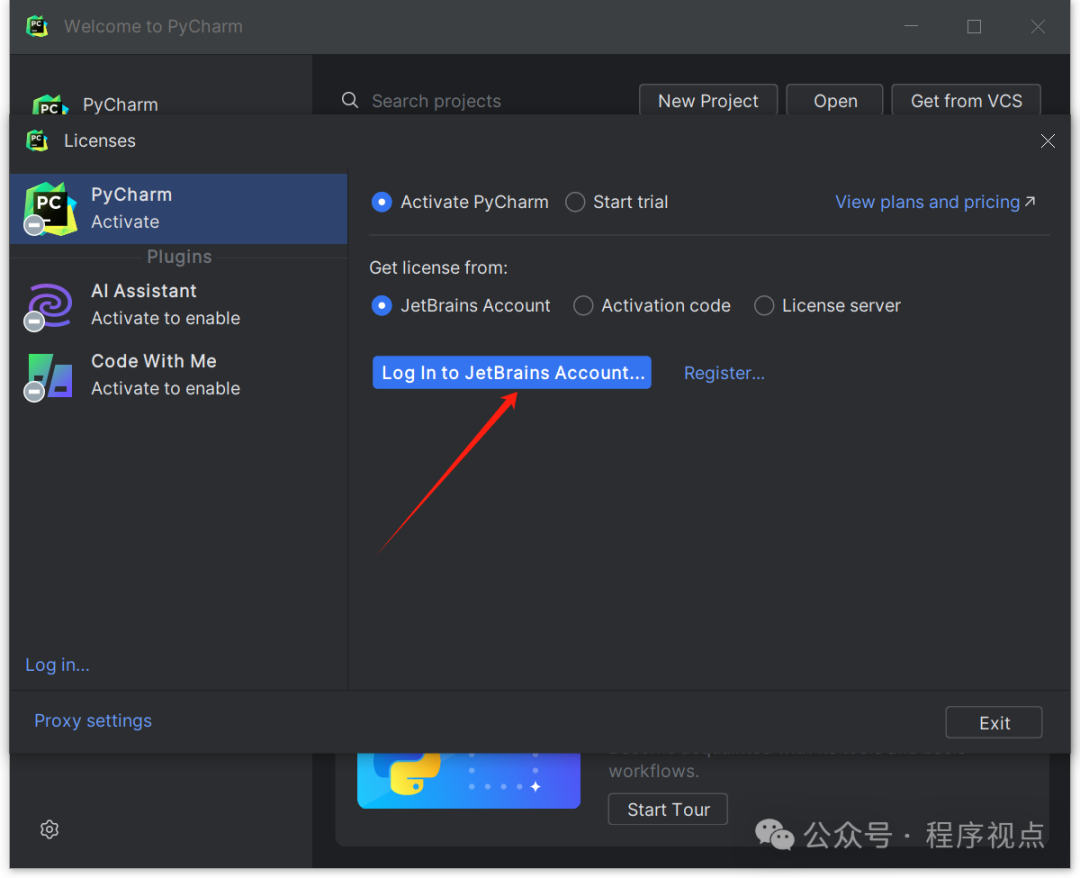Screen dimensions: 1080x878
Task: Click the Licenses dialog title icon
Action: click(x=37, y=140)
